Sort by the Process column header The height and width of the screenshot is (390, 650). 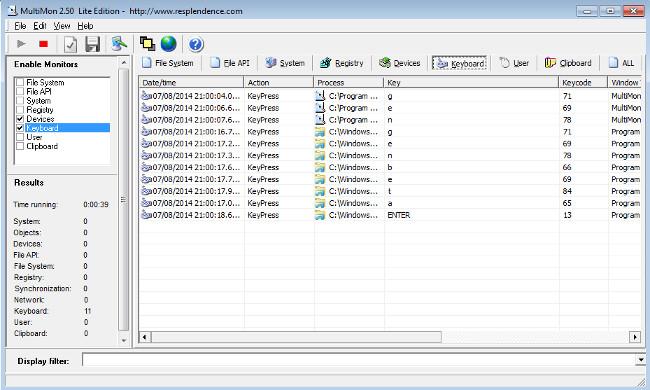pos(349,82)
